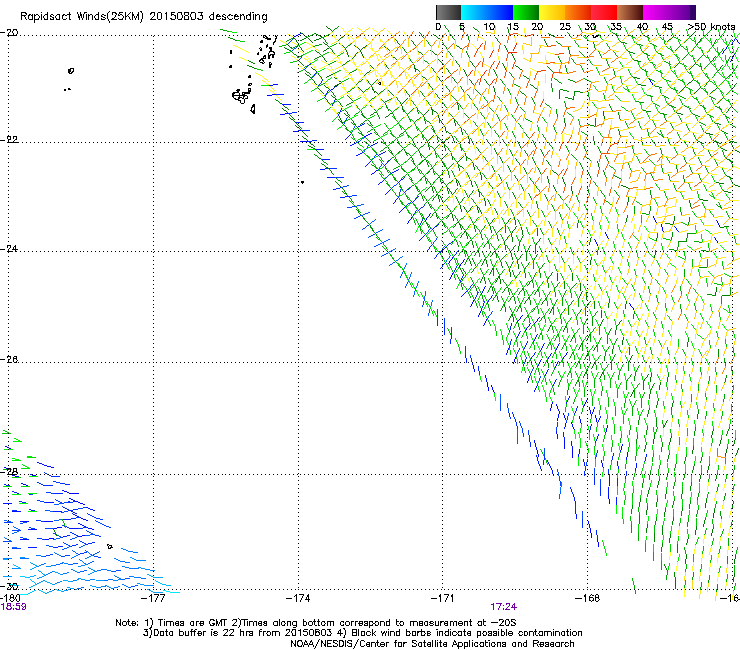Click the -26 latitude axis label
The width and height of the screenshot is (740, 650).
click(9, 360)
